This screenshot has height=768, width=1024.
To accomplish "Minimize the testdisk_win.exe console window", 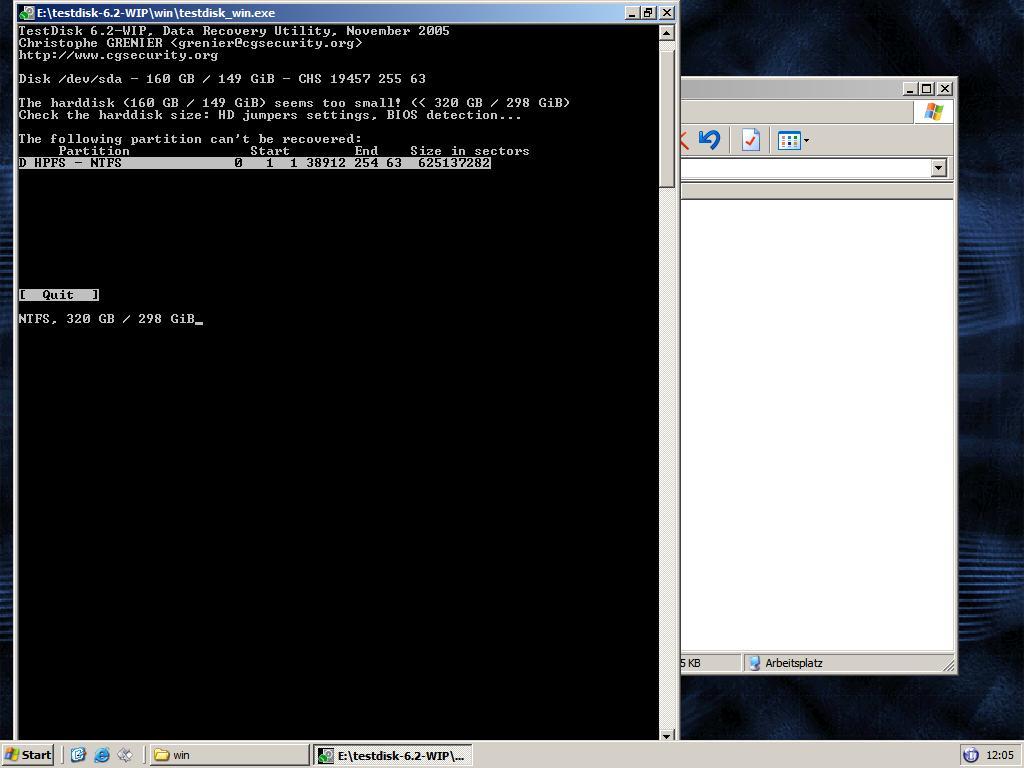I will (x=632, y=12).
